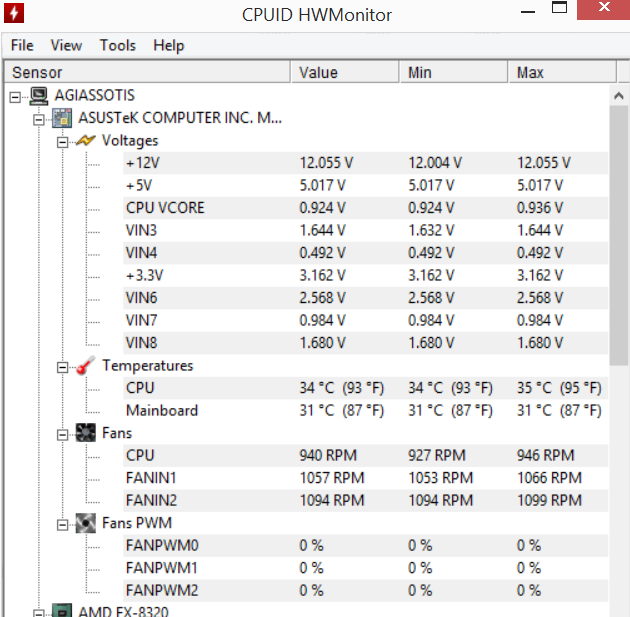This screenshot has width=630, height=617.
Task: Open the View menu
Action: click(x=66, y=45)
